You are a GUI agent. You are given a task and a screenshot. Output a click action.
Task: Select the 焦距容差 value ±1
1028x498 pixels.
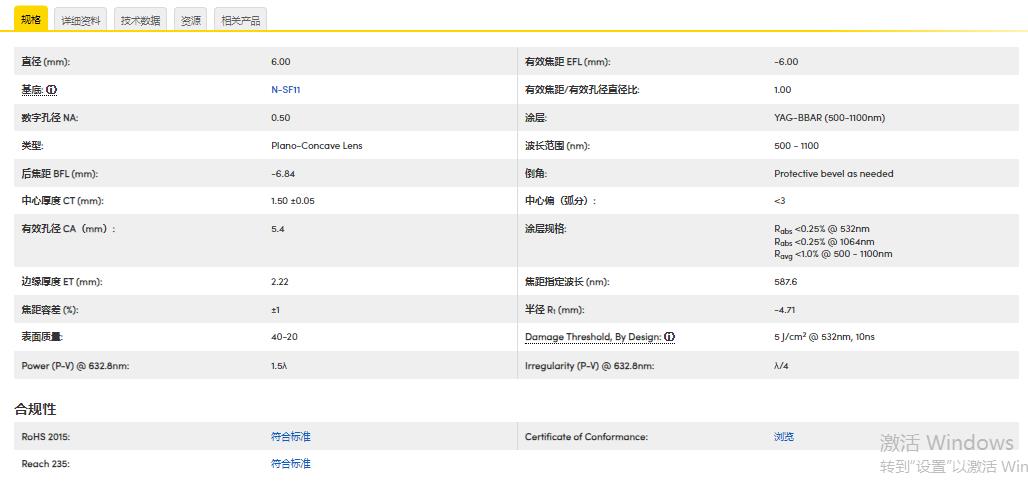[x=275, y=310]
